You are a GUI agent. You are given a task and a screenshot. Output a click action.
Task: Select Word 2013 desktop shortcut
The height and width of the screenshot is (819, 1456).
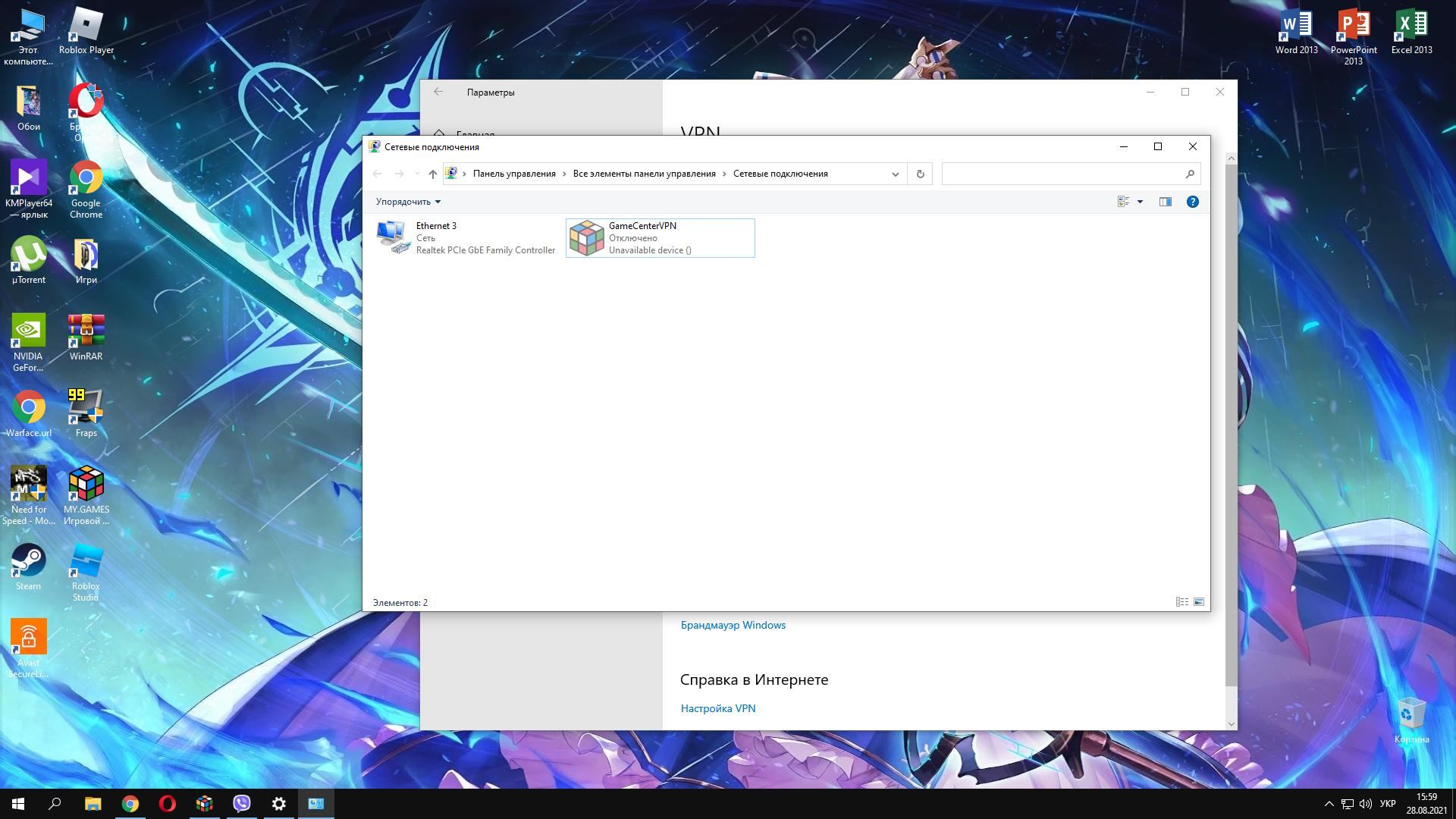coord(1296,32)
